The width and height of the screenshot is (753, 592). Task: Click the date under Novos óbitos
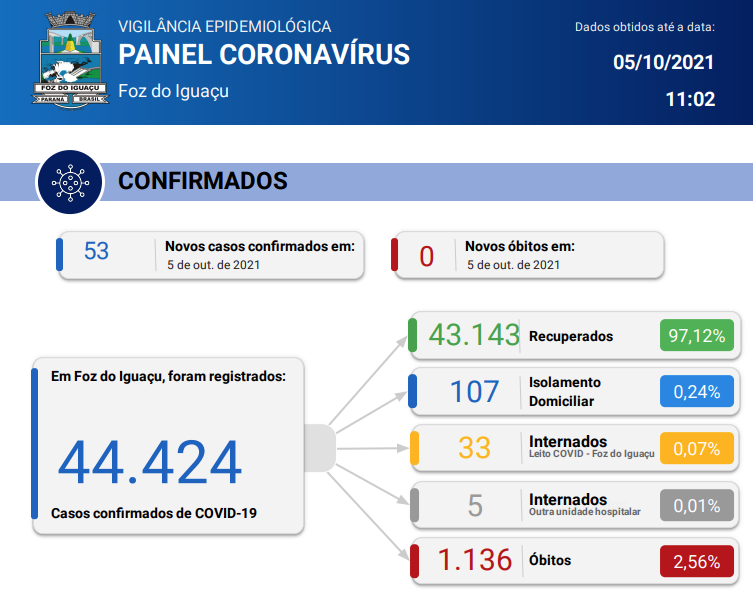click(x=513, y=265)
